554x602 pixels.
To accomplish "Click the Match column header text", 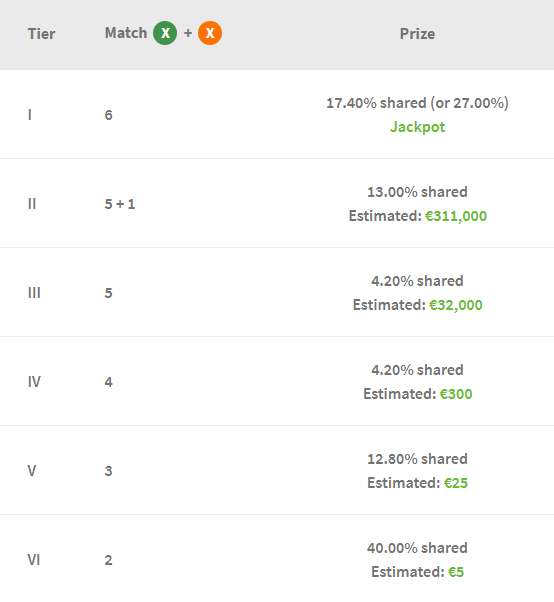I will pyautogui.click(x=126, y=33).
